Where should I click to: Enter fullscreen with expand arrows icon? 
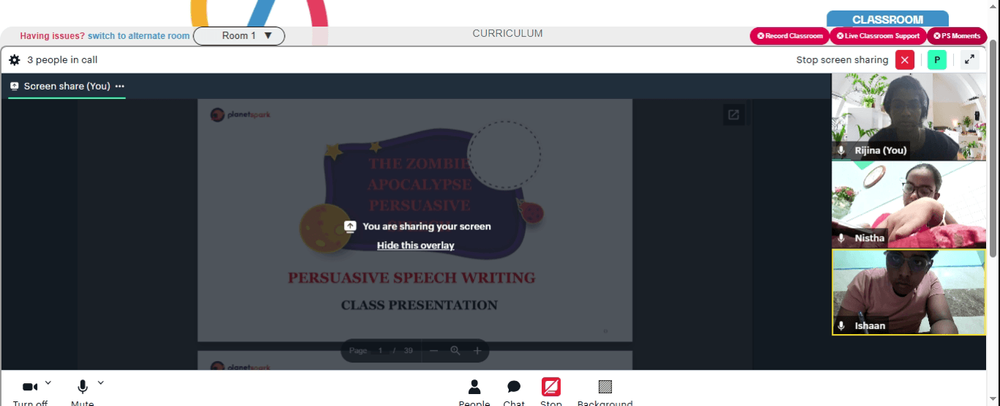(969, 60)
